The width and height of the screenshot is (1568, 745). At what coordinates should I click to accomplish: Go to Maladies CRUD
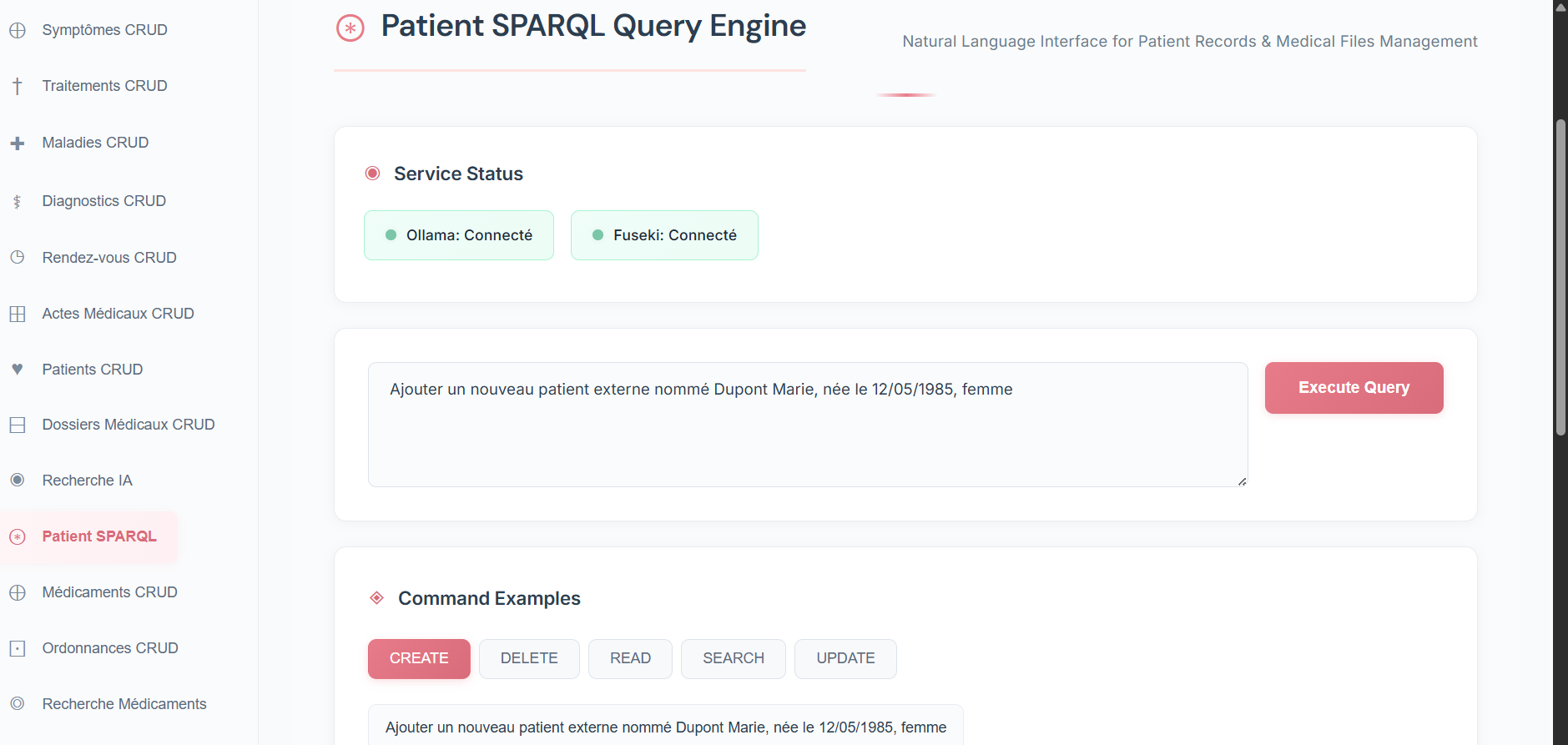[x=95, y=143]
